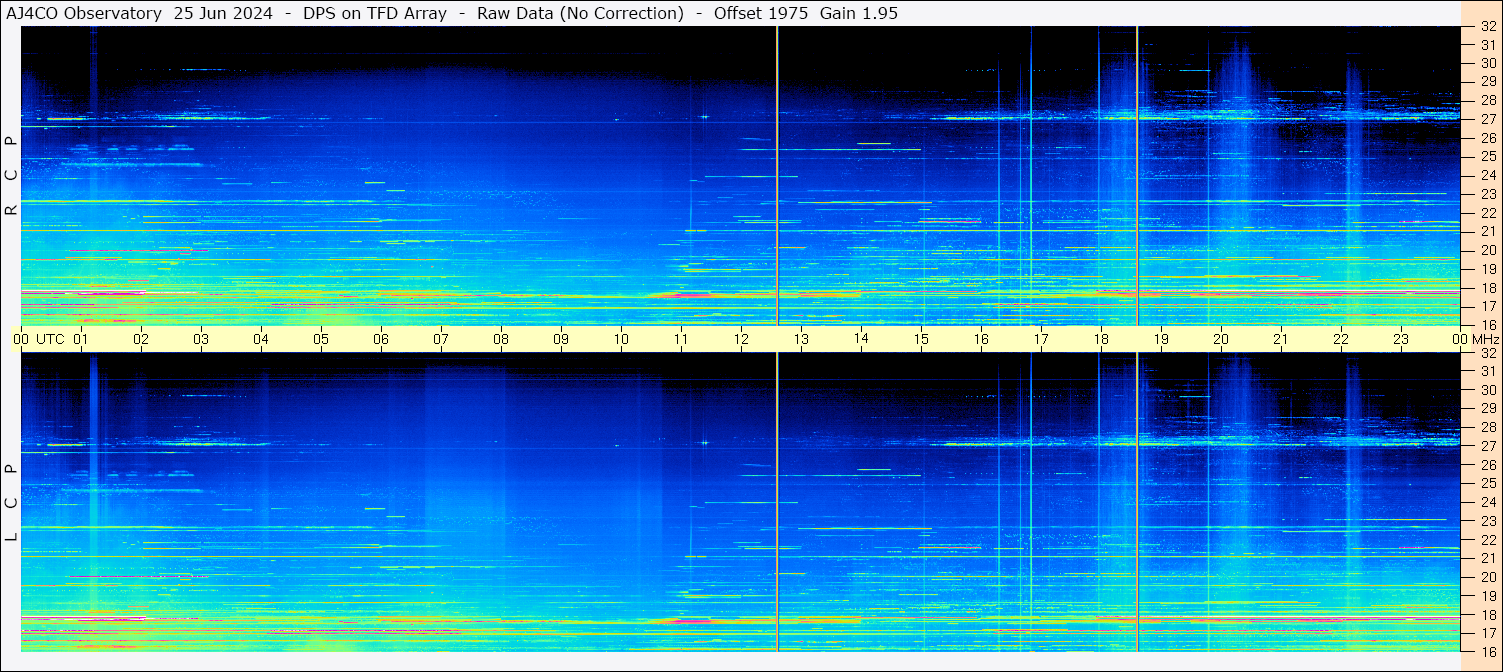1503x672 pixels.
Task: Click the "L C P" lower panel label
Action: pos(11,502)
